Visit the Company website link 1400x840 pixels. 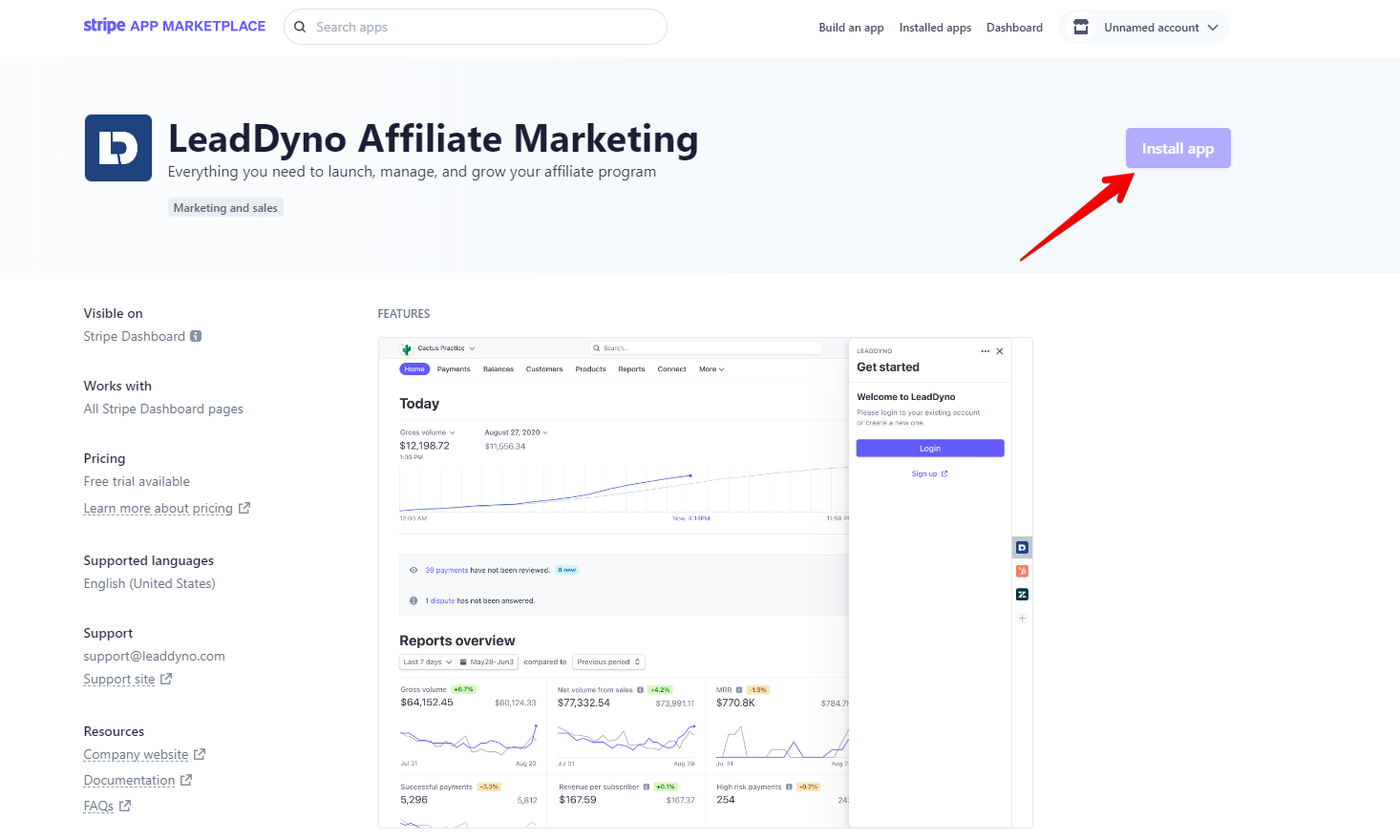point(136,754)
